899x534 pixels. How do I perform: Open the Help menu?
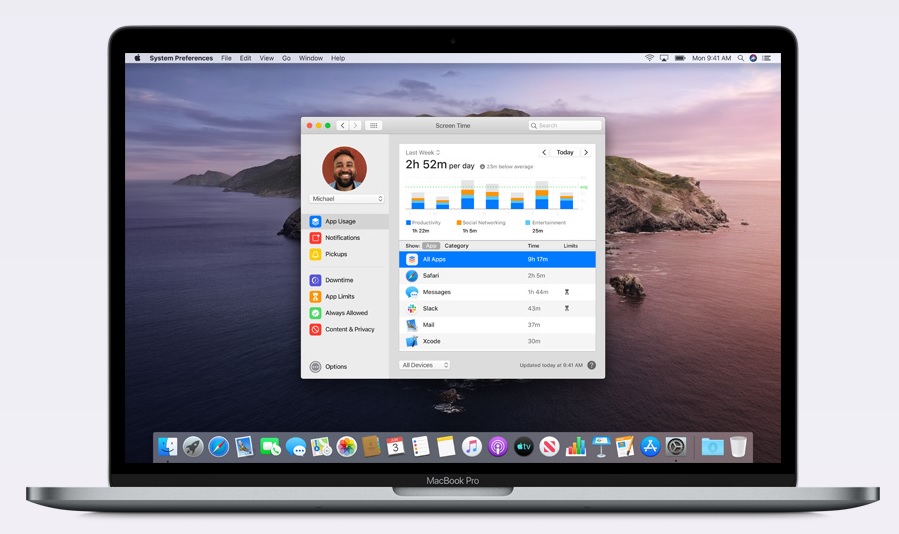[338, 58]
